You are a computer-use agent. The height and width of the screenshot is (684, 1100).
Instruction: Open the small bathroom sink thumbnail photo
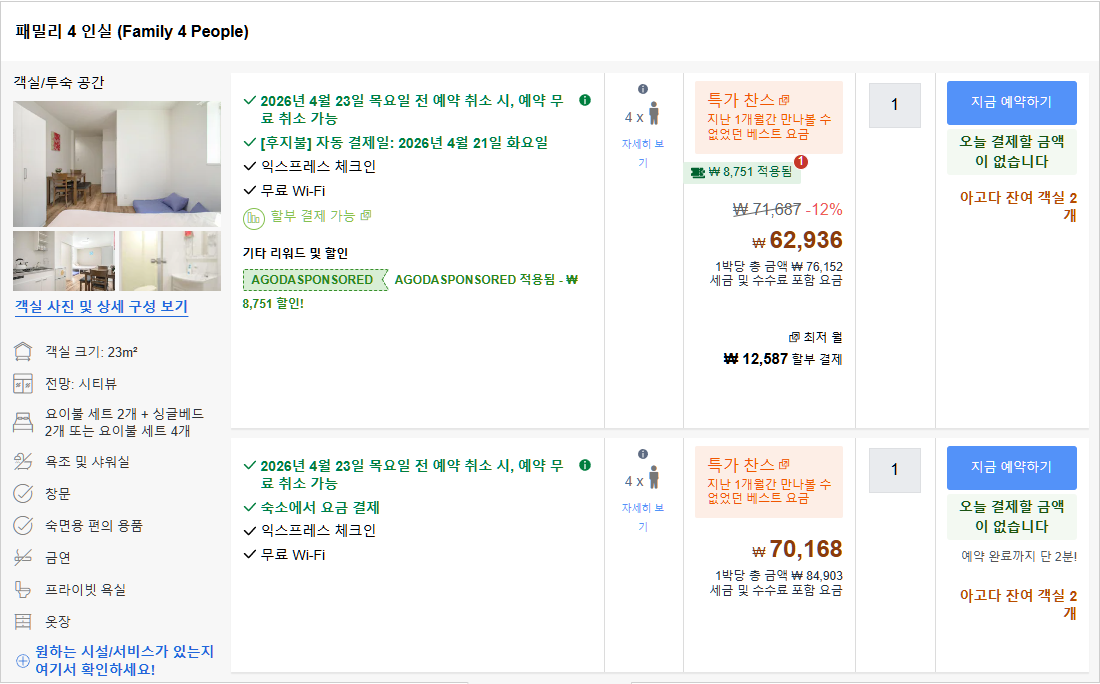point(170,261)
